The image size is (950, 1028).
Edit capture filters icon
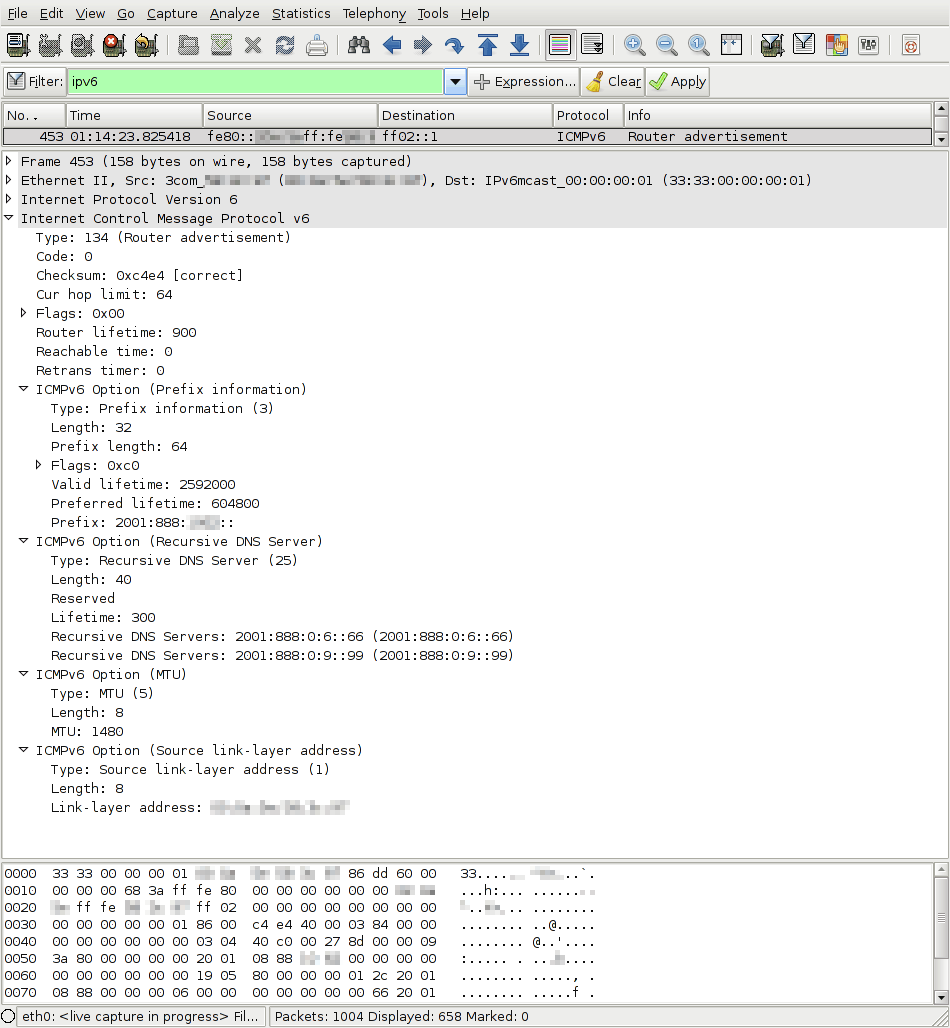point(772,45)
